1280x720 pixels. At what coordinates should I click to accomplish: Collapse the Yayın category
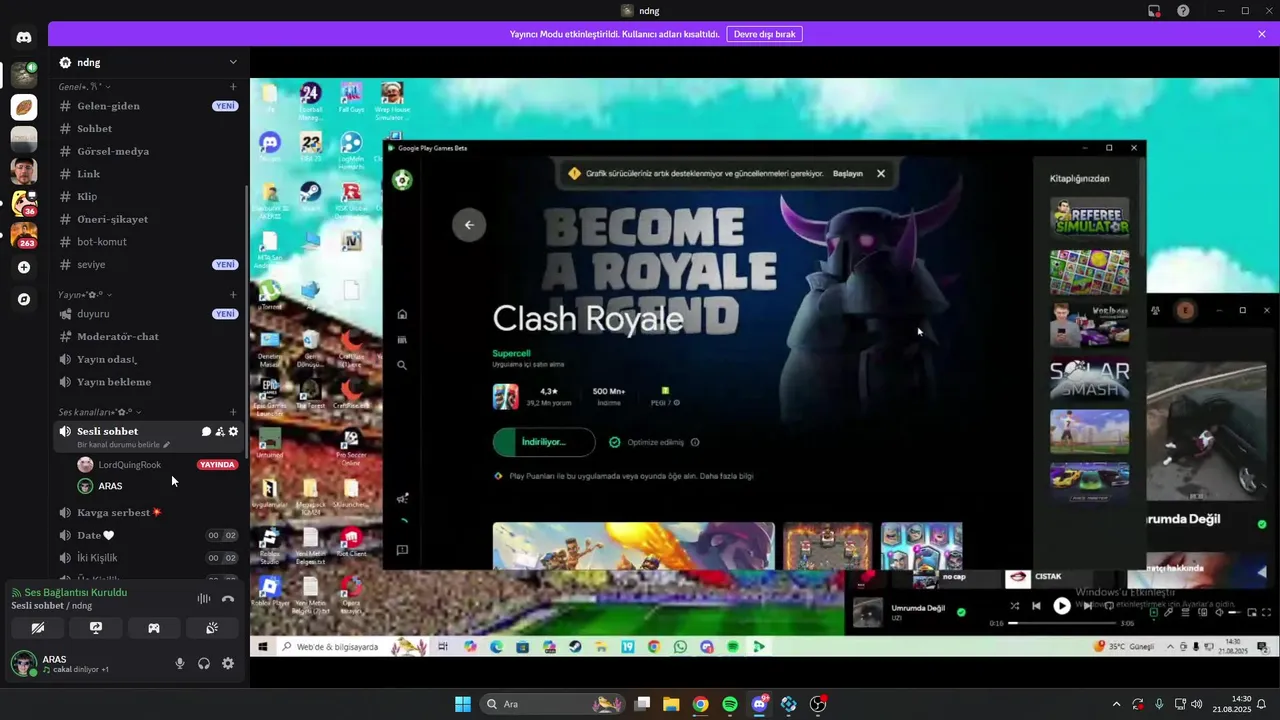pos(85,295)
